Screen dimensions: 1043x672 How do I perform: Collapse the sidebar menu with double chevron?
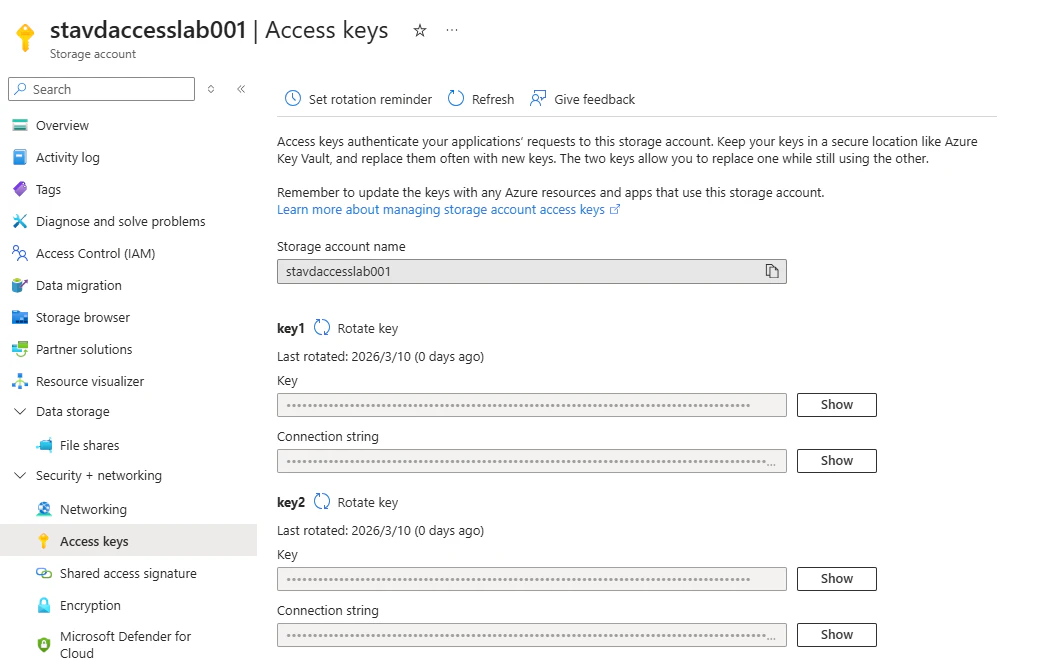(x=241, y=88)
